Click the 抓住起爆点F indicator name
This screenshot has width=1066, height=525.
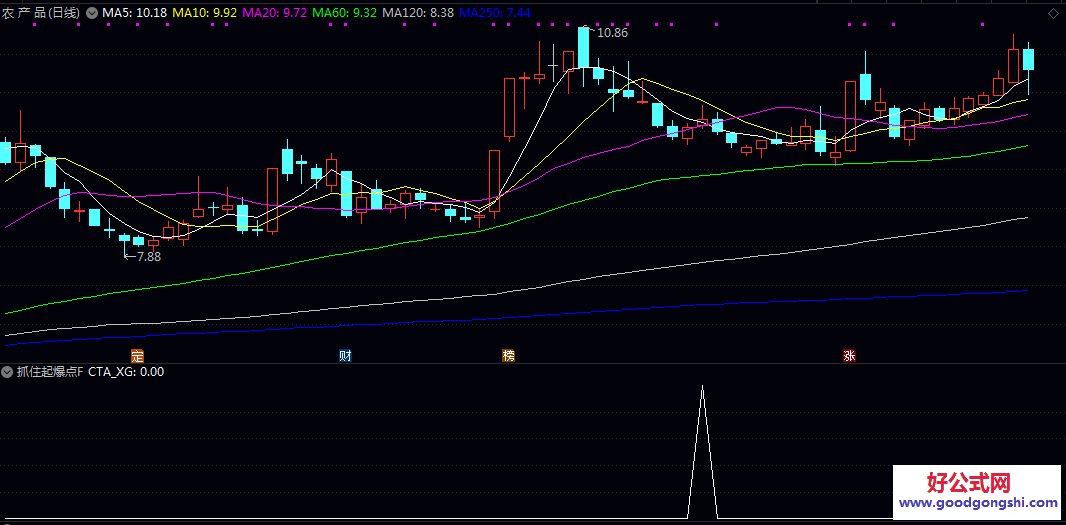[49, 372]
